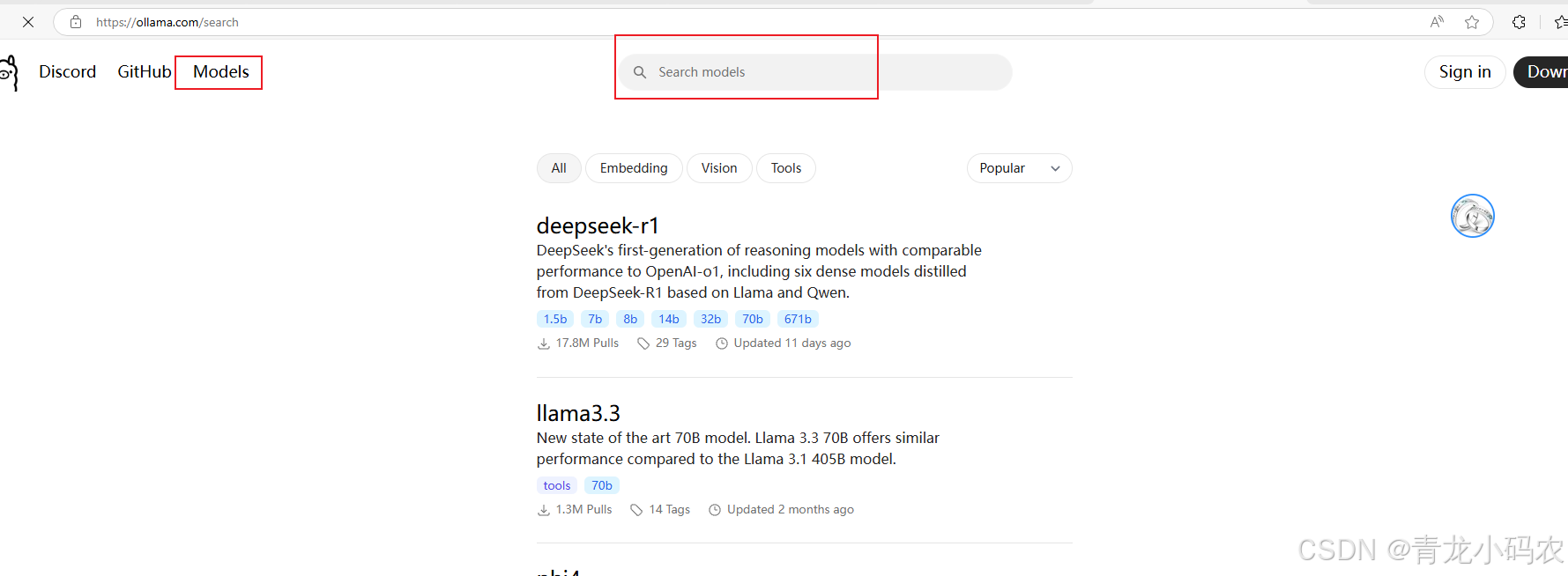Image resolution: width=1568 pixels, height=576 pixels.
Task: Select the 8b tag of deepseek-r1
Action: click(630, 319)
